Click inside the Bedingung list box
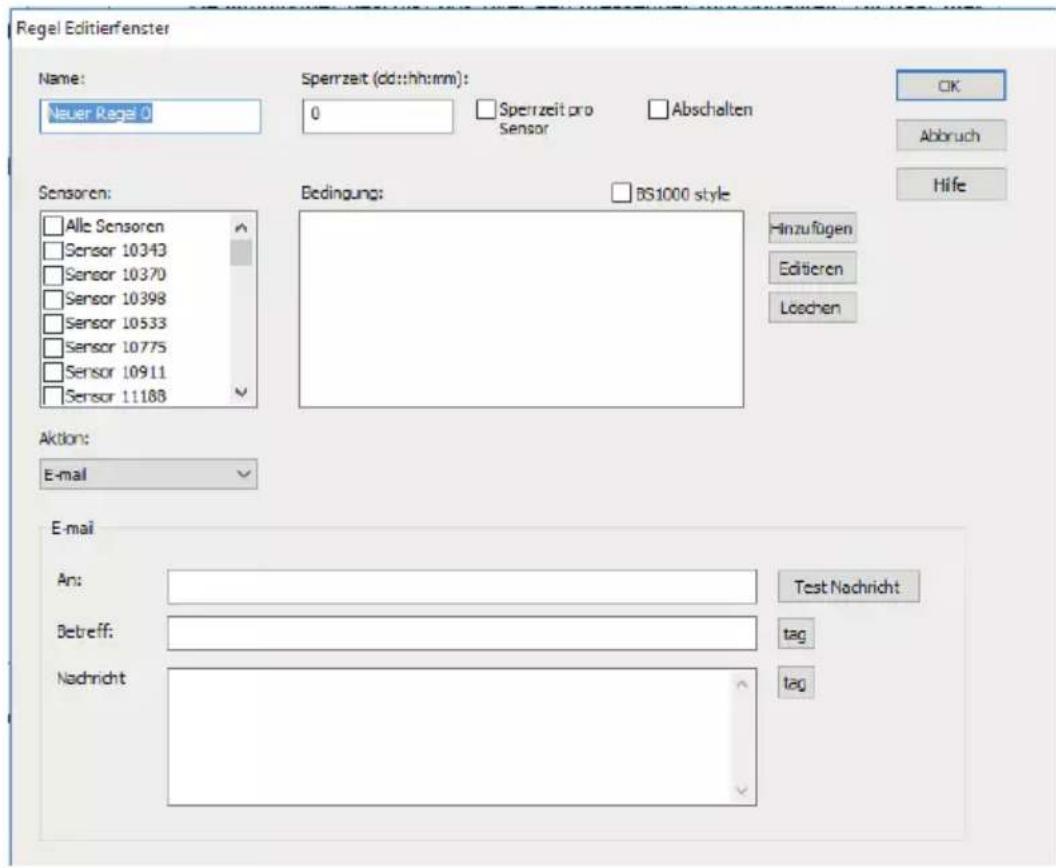Viewport: 1056px width, 868px height. tap(521, 309)
